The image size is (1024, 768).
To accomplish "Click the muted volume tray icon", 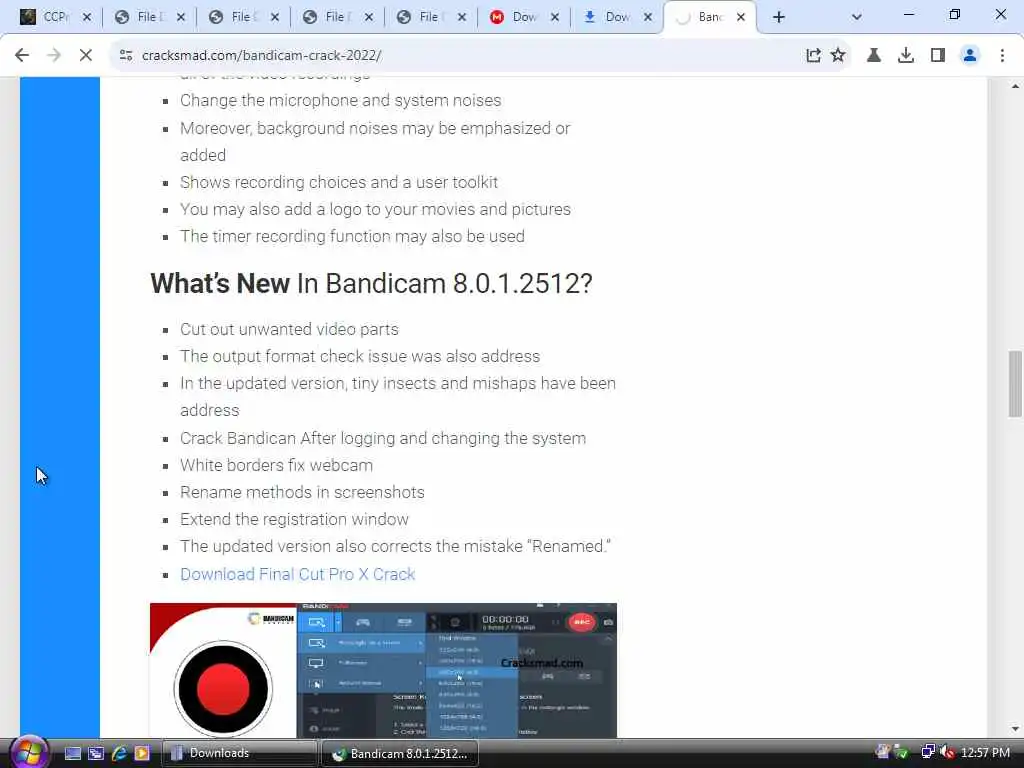I will click(946, 753).
